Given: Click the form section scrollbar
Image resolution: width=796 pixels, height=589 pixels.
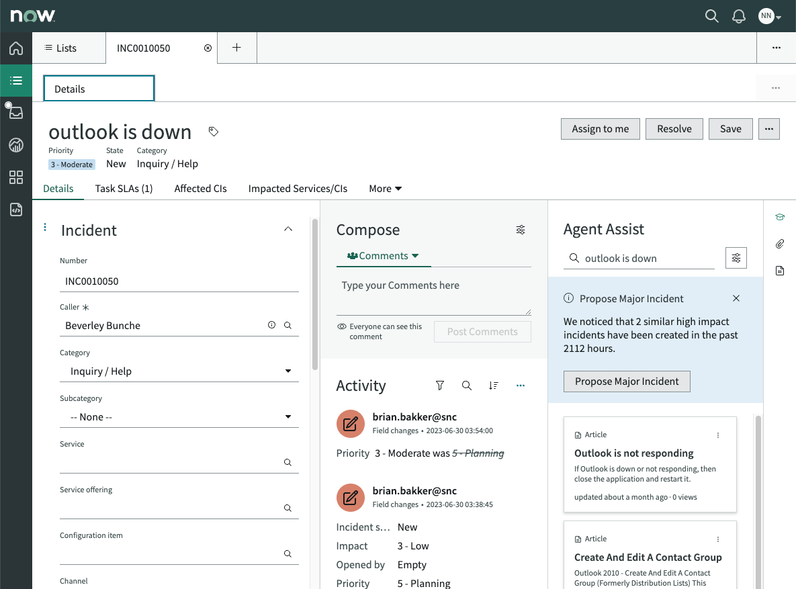Looking at the screenshot, I should click(315, 294).
